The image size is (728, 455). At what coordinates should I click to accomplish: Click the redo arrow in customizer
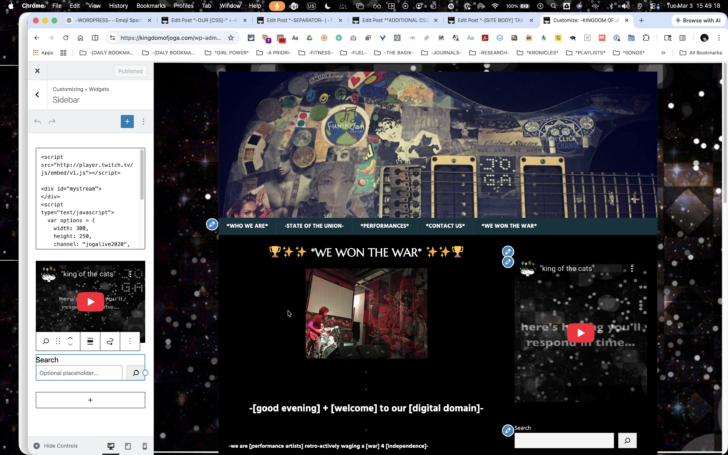tap(52, 122)
